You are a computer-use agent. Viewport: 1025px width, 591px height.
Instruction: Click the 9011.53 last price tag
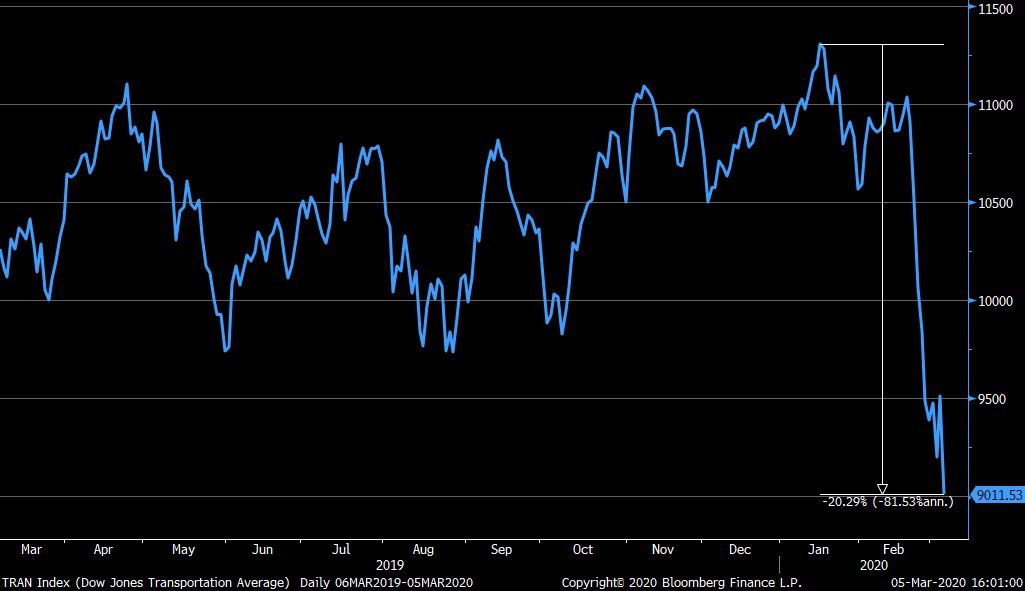pos(998,496)
